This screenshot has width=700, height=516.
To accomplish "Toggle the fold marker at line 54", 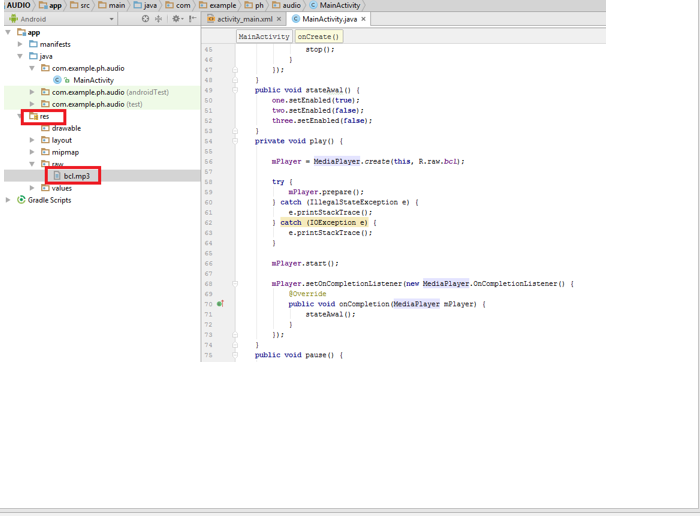I will coord(235,141).
